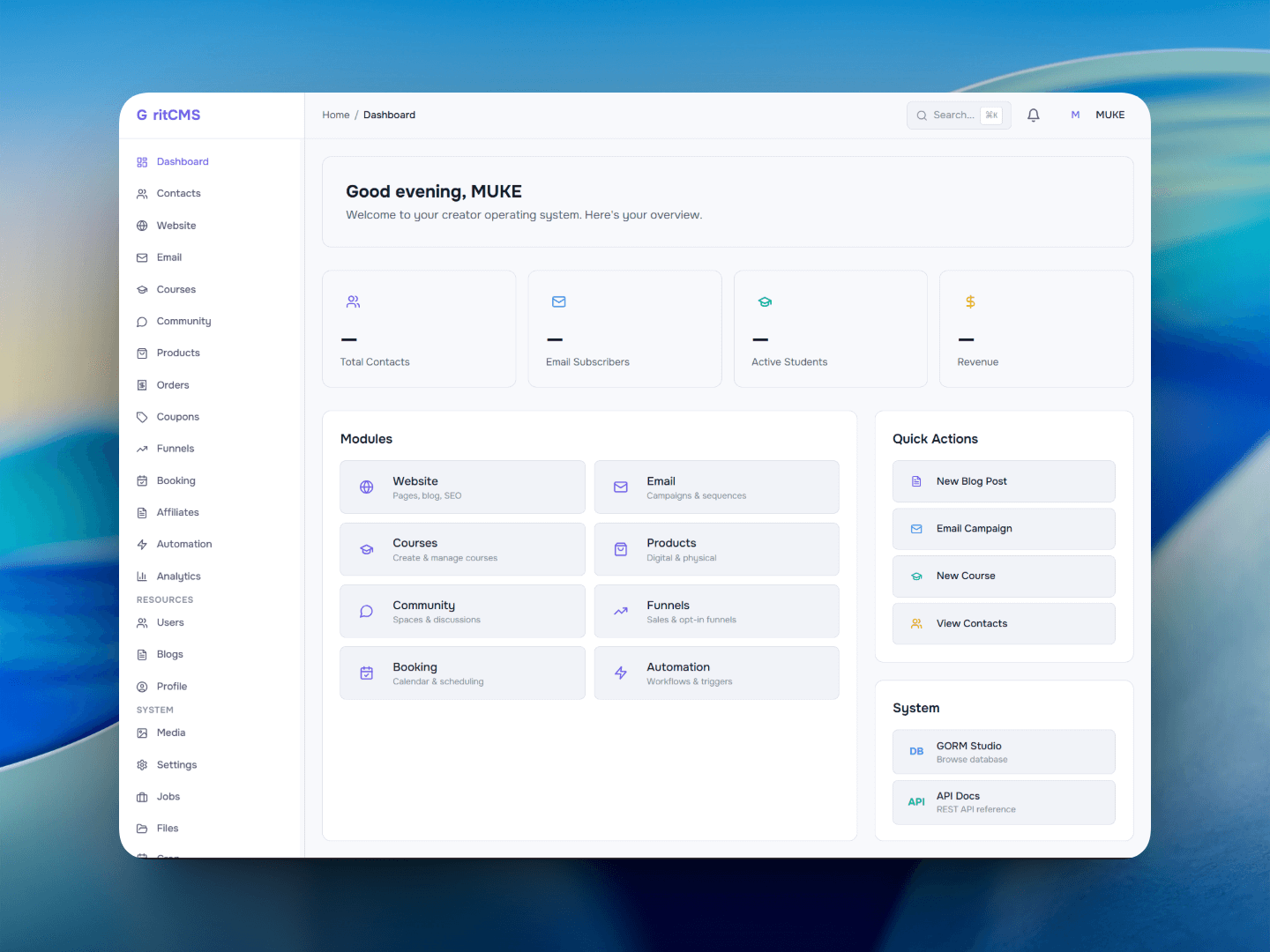The width and height of the screenshot is (1270, 952).
Task: Click the ritCMS logo
Action: [x=168, y=115]
